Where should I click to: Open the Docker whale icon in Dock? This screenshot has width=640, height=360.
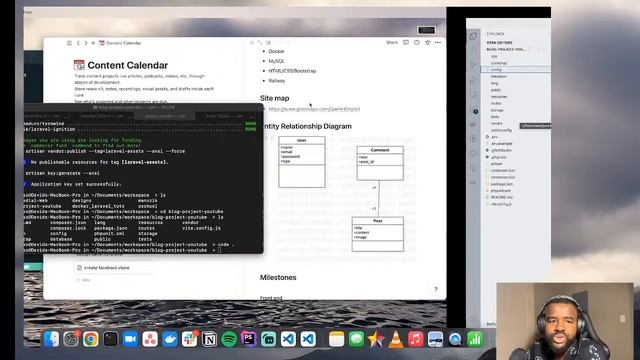pos(170,339)
